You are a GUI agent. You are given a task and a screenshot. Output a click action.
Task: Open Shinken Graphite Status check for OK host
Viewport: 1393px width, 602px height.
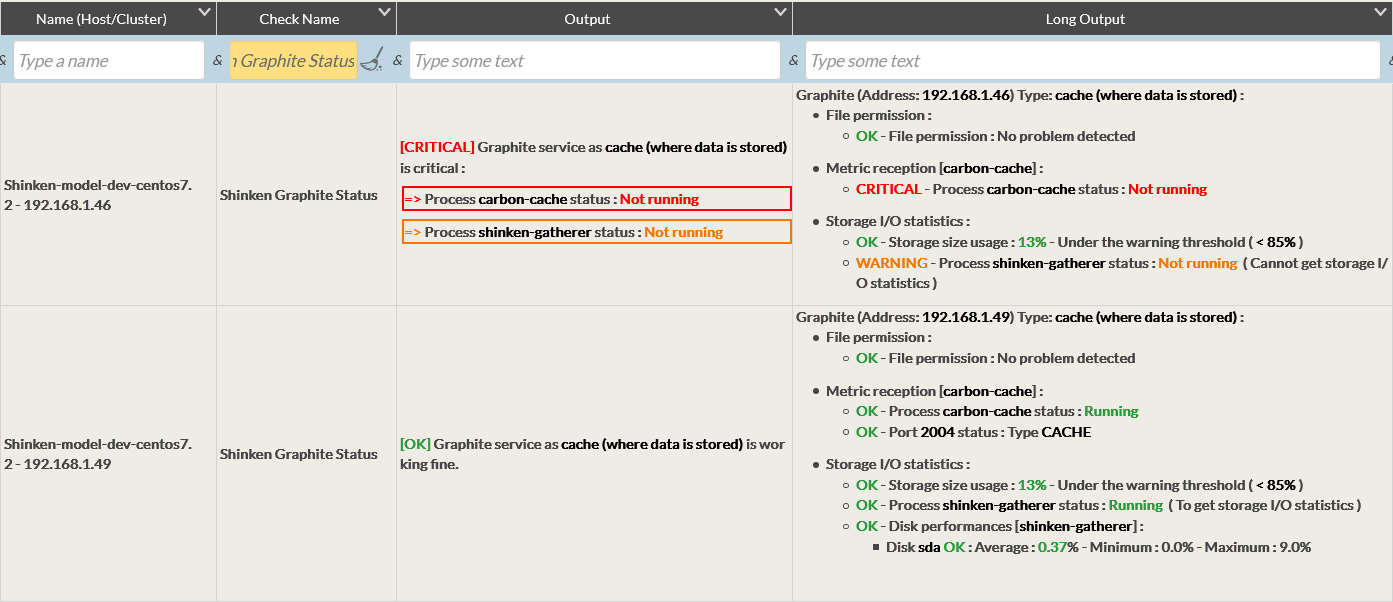[x=299, y=454]
